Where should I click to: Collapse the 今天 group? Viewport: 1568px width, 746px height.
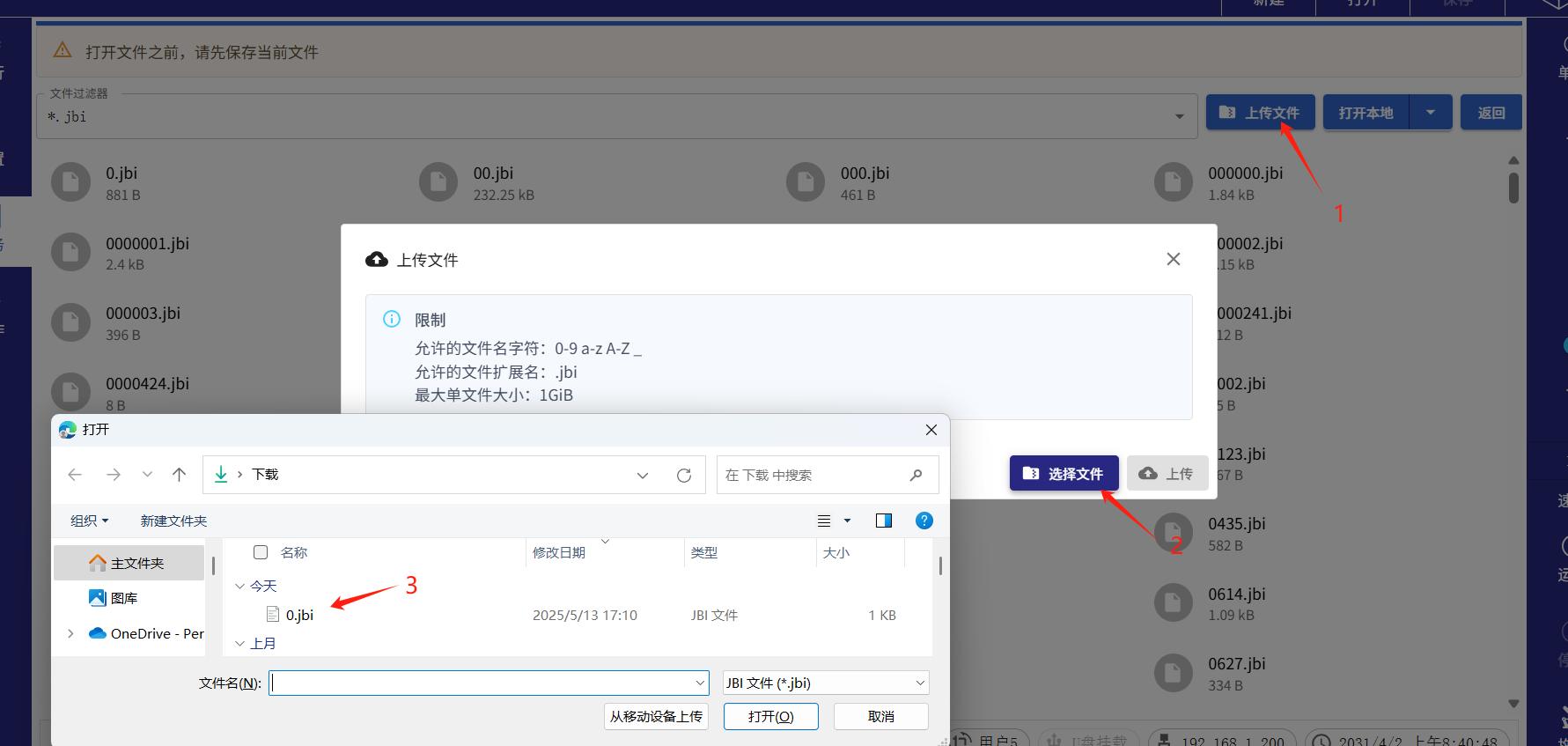pos(239,587)
